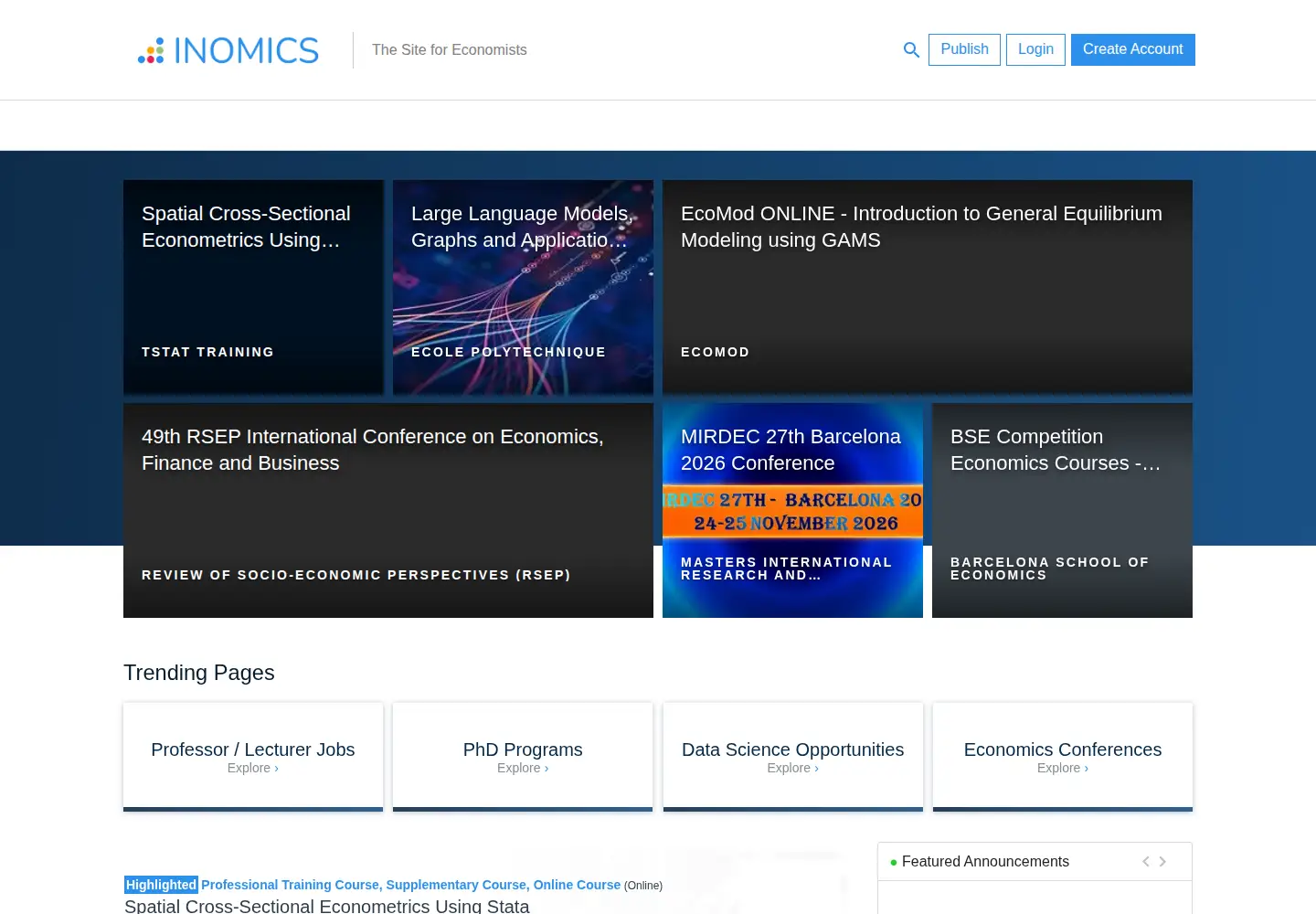Screen dimensions: 1316x914
Task: Click the Publish button
Action: (964, 49)
